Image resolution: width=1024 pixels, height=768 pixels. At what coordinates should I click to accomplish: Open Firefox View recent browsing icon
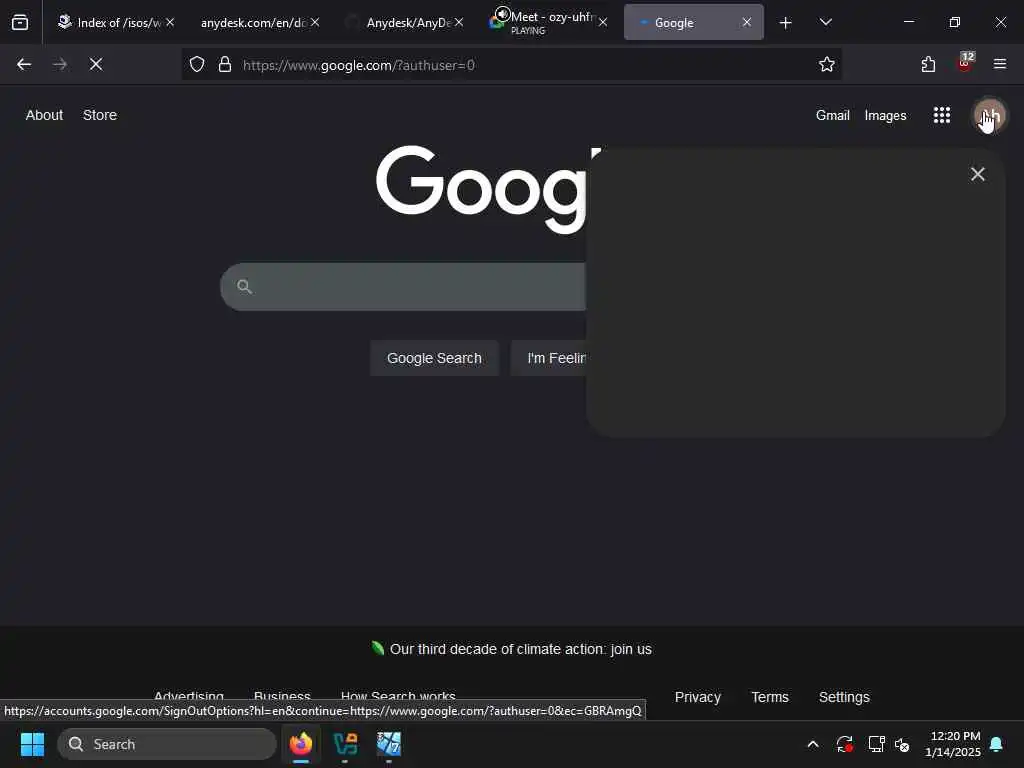tap(20, 22)
